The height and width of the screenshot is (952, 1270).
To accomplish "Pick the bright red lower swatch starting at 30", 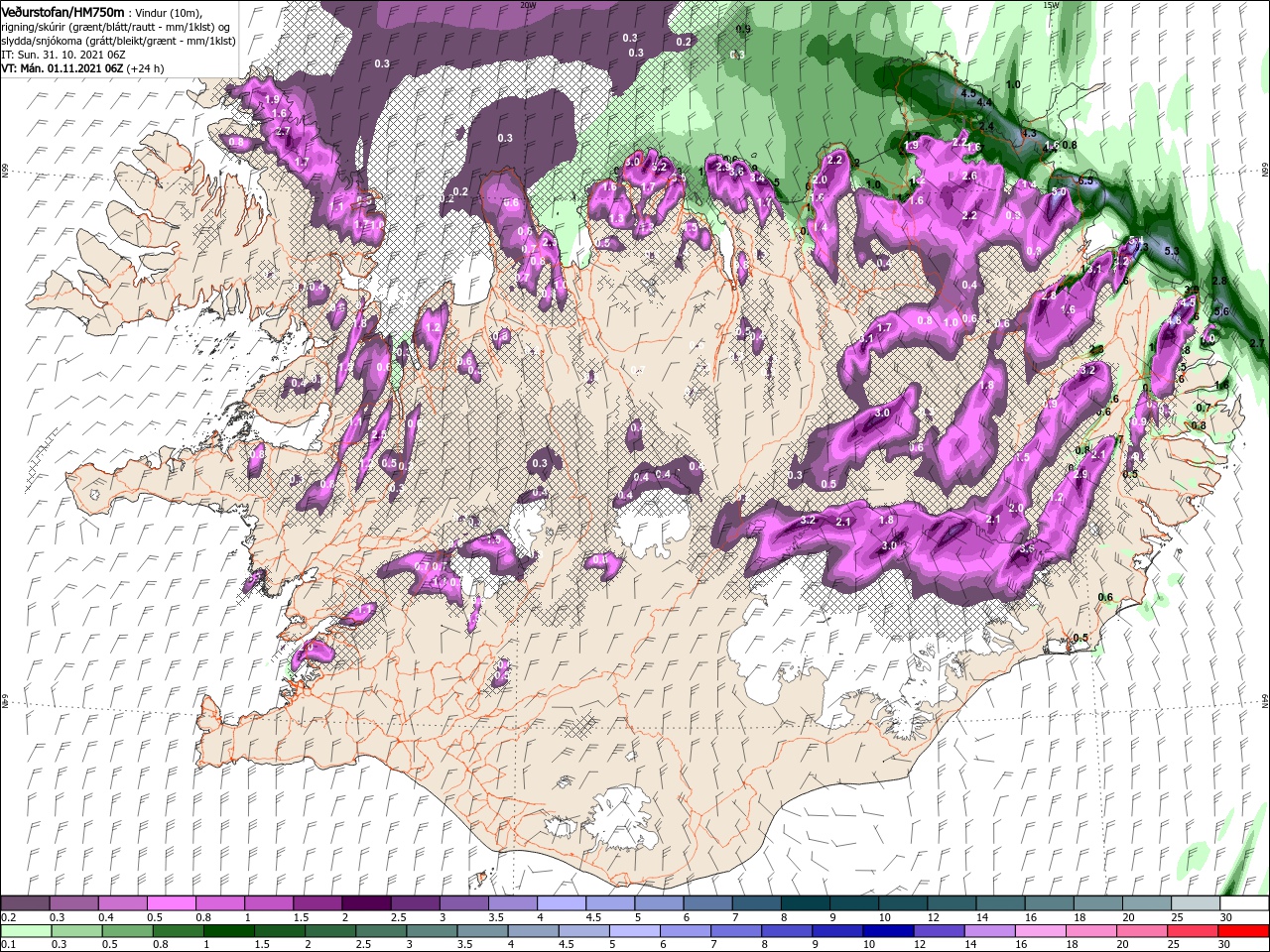I will click(1242, 930).
